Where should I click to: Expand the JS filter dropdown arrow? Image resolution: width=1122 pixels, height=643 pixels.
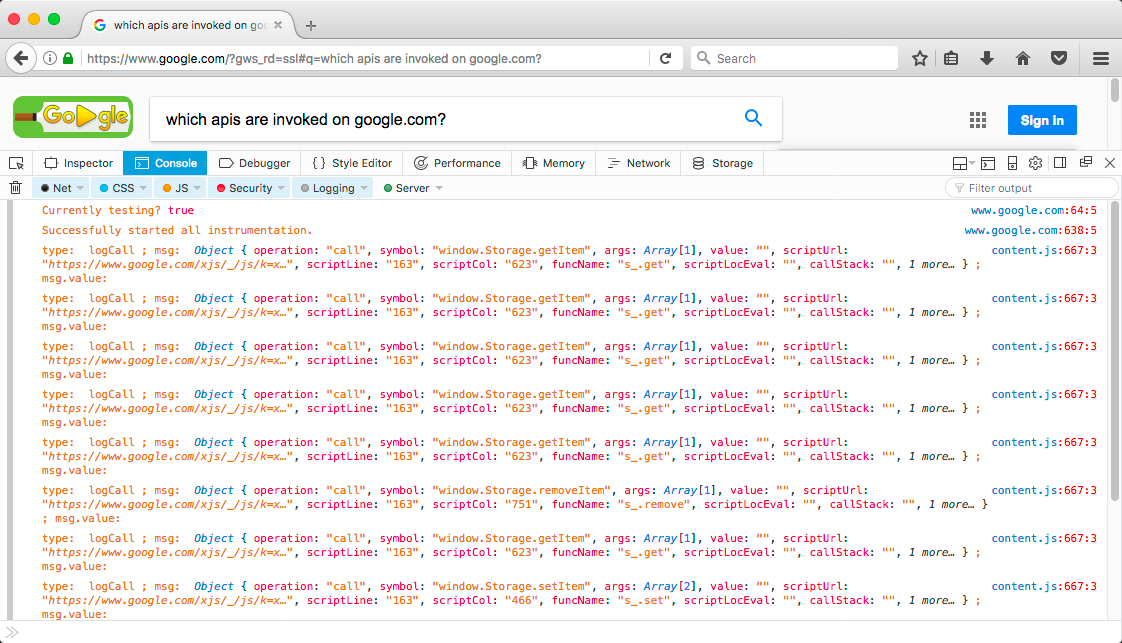[197, 188]
